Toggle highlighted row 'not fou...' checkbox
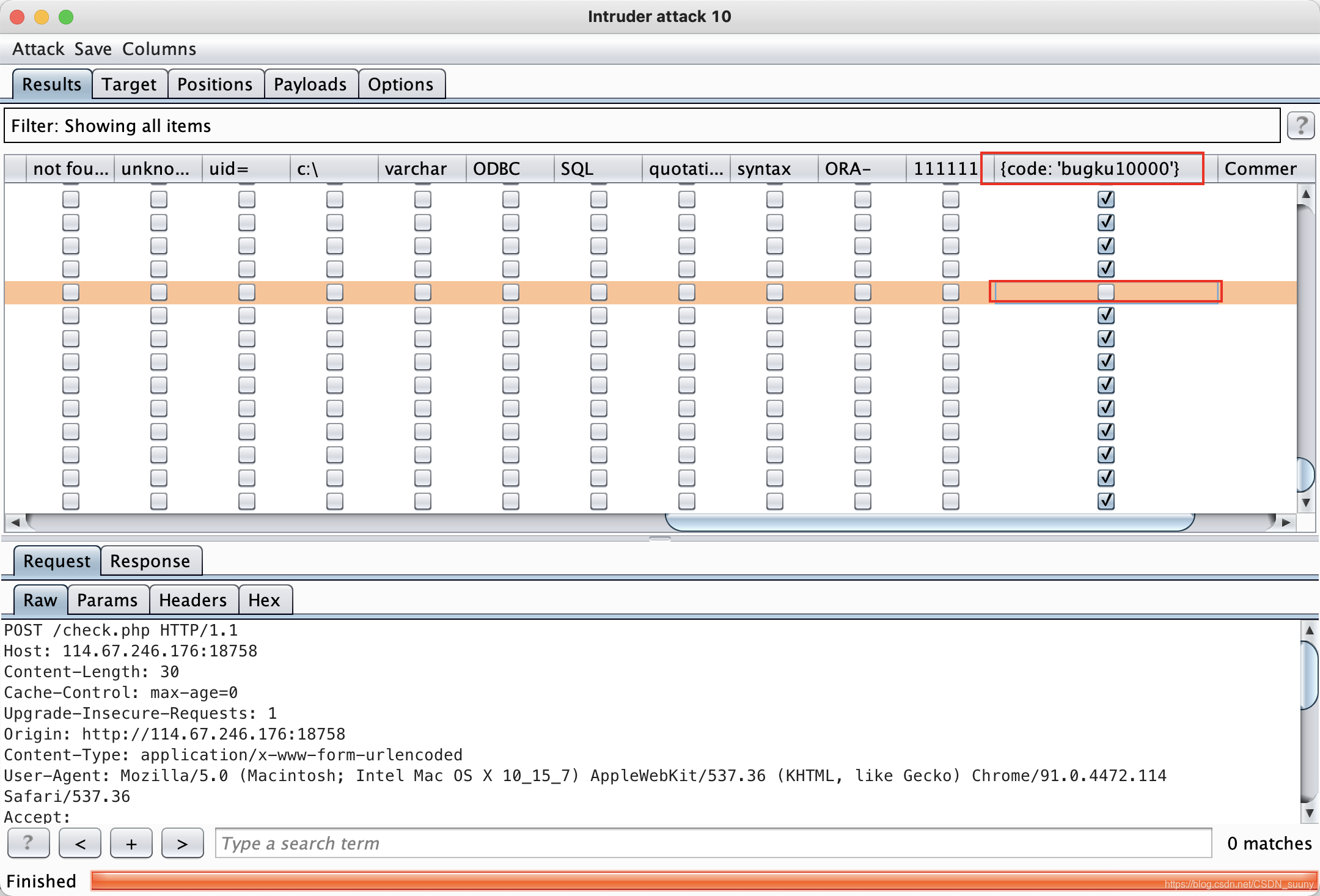Viewport: 1320px width, 896px height. 71,292
